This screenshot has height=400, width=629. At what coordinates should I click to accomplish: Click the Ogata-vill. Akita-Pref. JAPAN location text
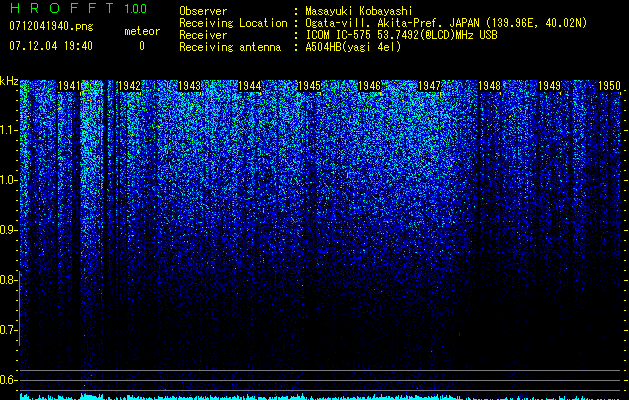pos(446,24)
